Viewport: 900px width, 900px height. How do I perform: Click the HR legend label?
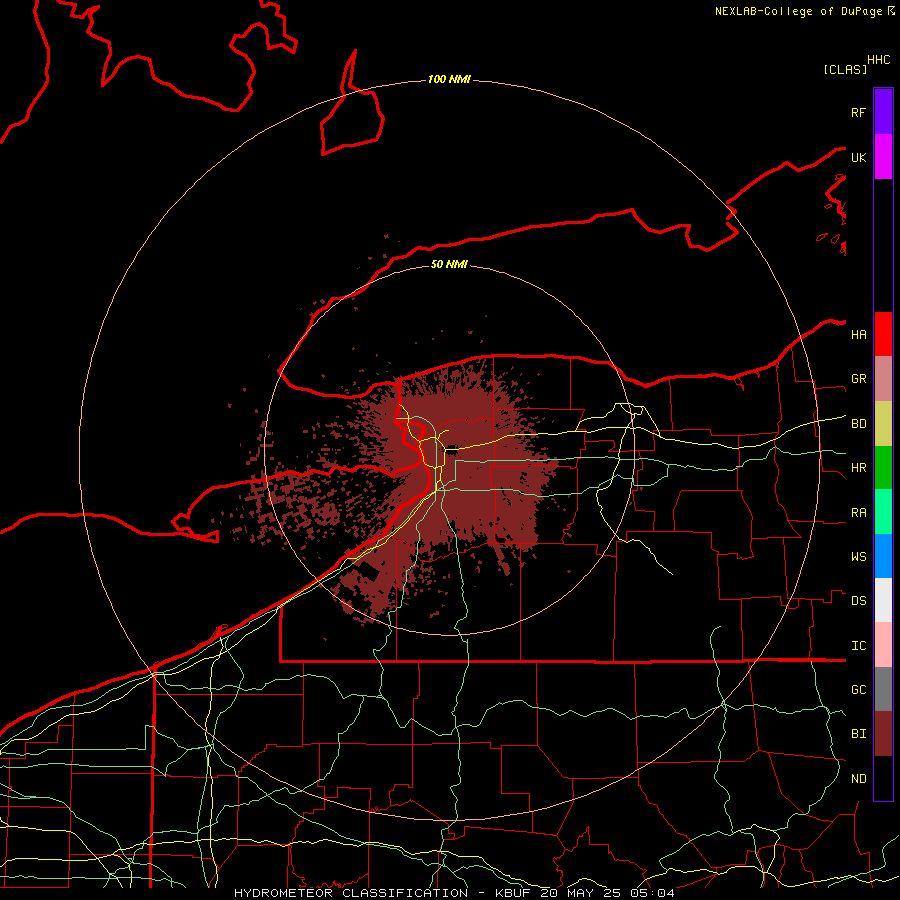coord(859,468)
